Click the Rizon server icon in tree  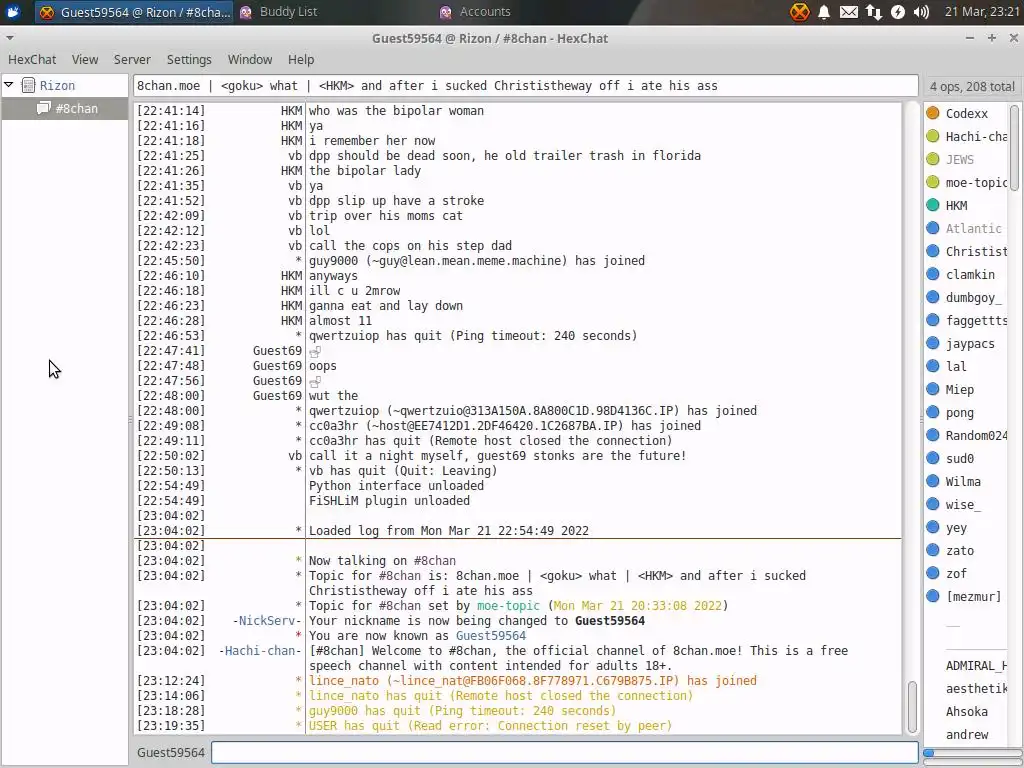tap(28, 85)
